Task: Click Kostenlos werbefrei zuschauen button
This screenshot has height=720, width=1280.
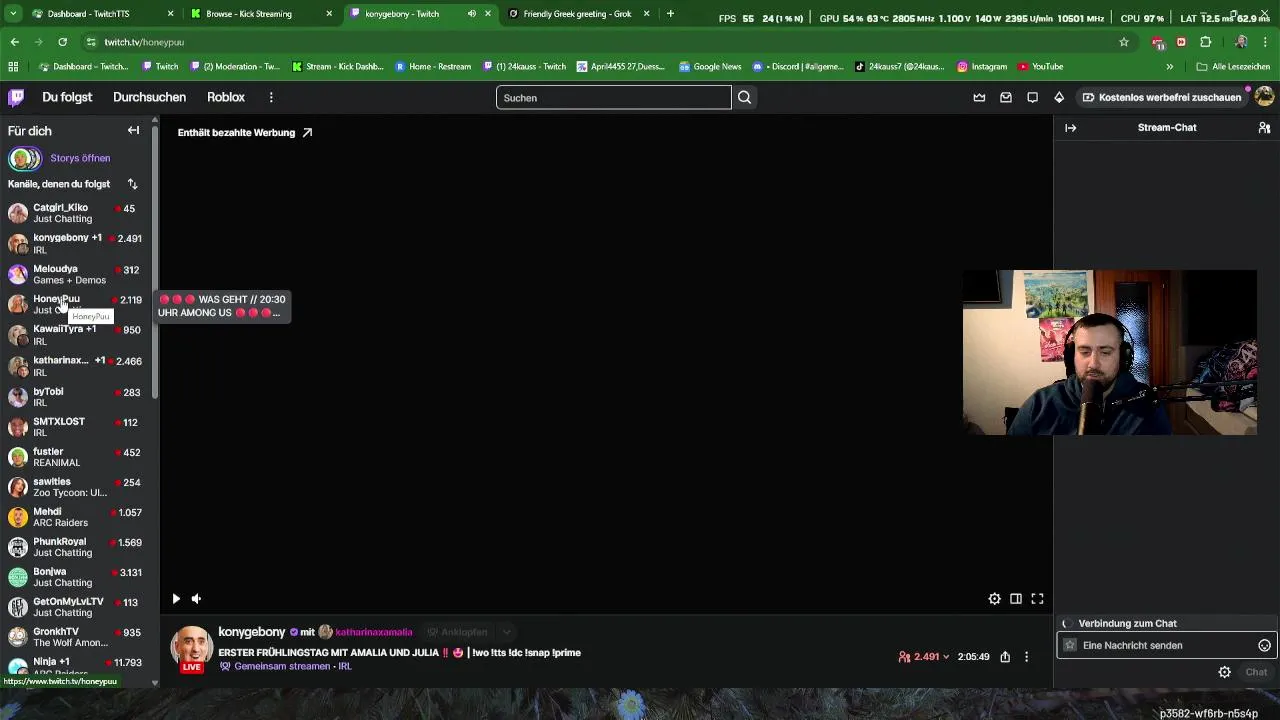Action: (x=1161, y=97)
